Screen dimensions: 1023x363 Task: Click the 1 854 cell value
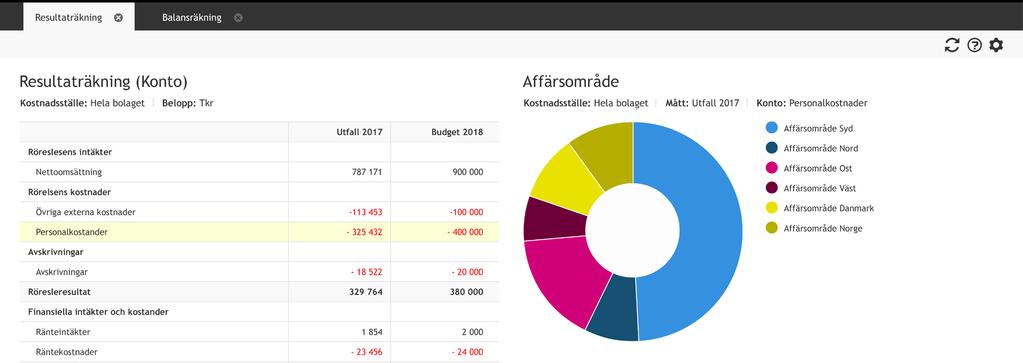pos(372,332)
